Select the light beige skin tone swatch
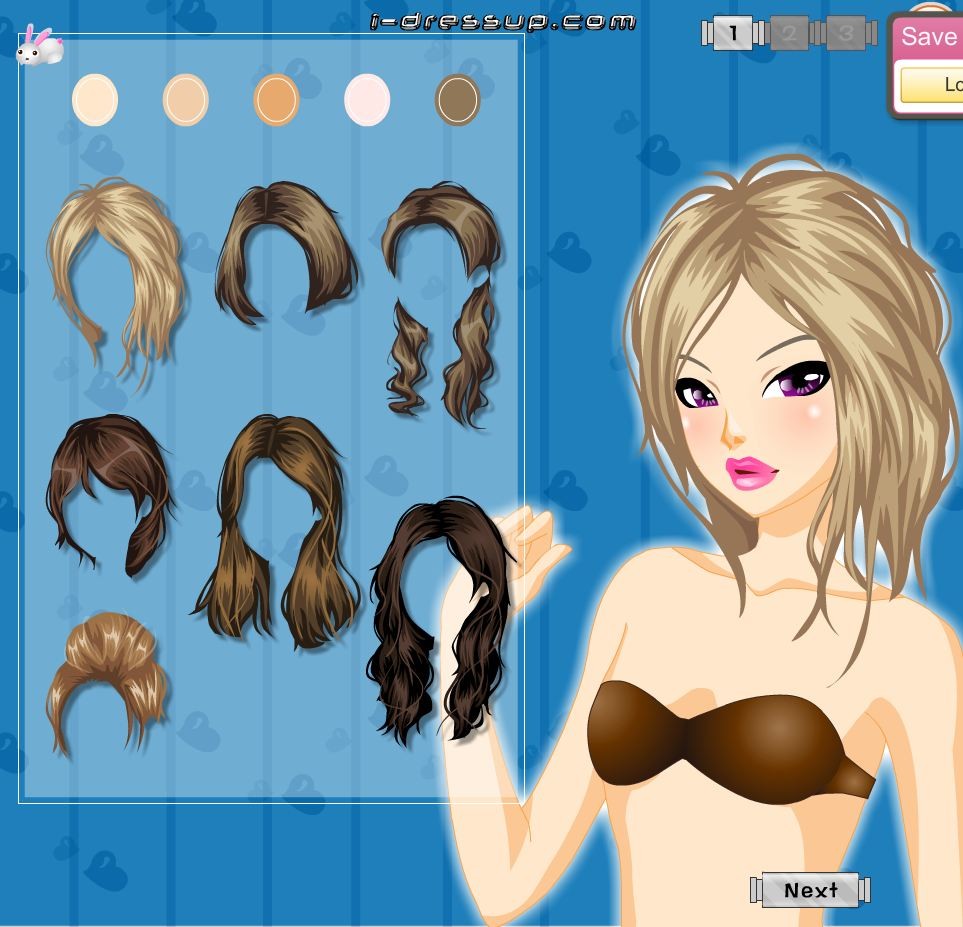Viewport: 963px width, 927px height. point(185,101)
